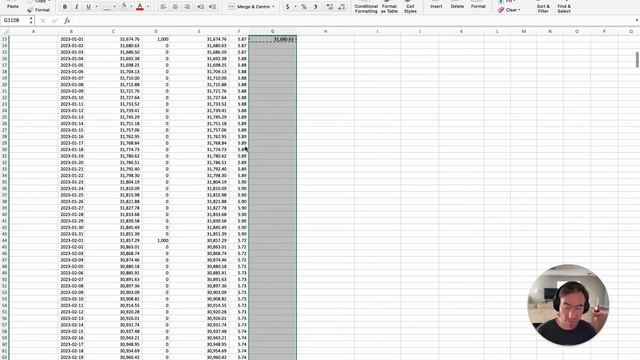This screenshot has width=640, height=360.
Task: Align text left
Action: coord(163,7)
